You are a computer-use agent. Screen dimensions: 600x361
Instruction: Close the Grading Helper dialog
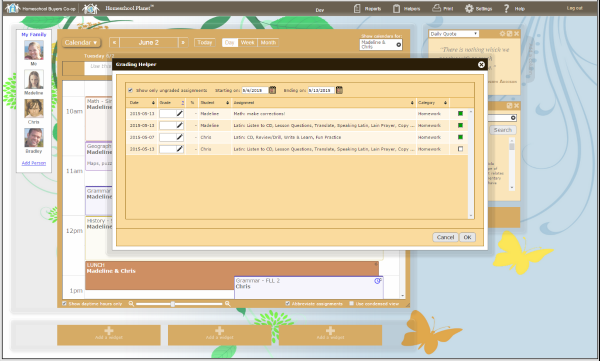(x=481, y=65)
